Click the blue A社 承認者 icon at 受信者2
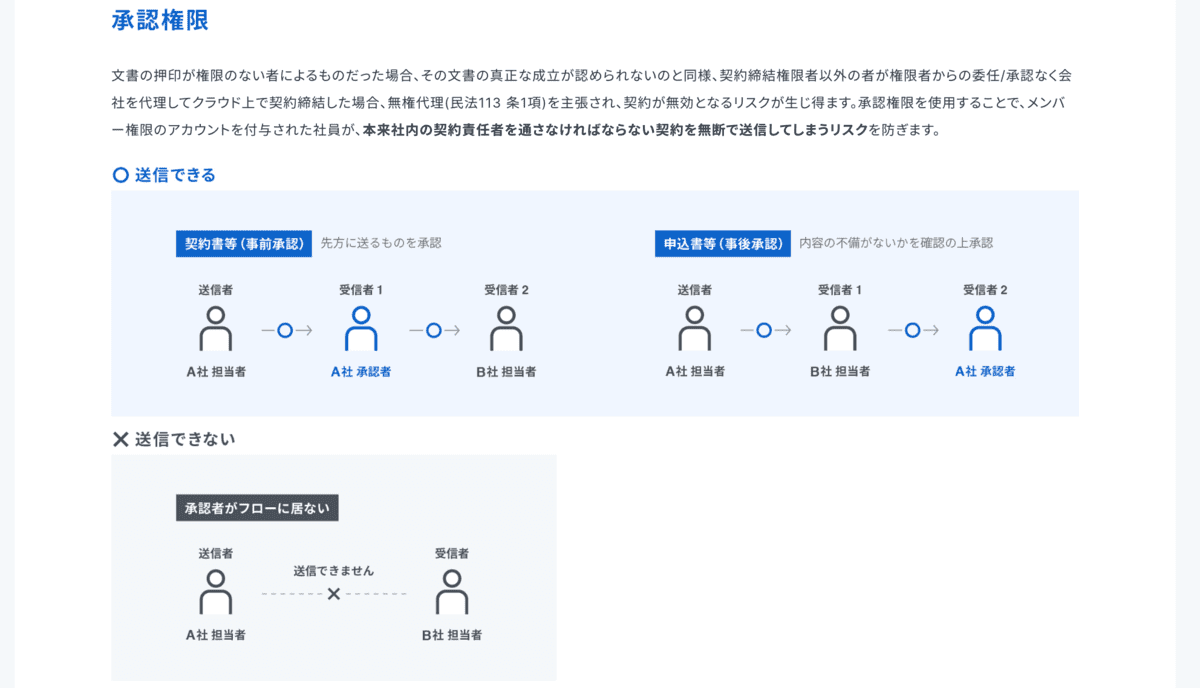Image resolution: width=1200 pixels, height=688 pixels. pyautogui.click(x=986, y=330)
